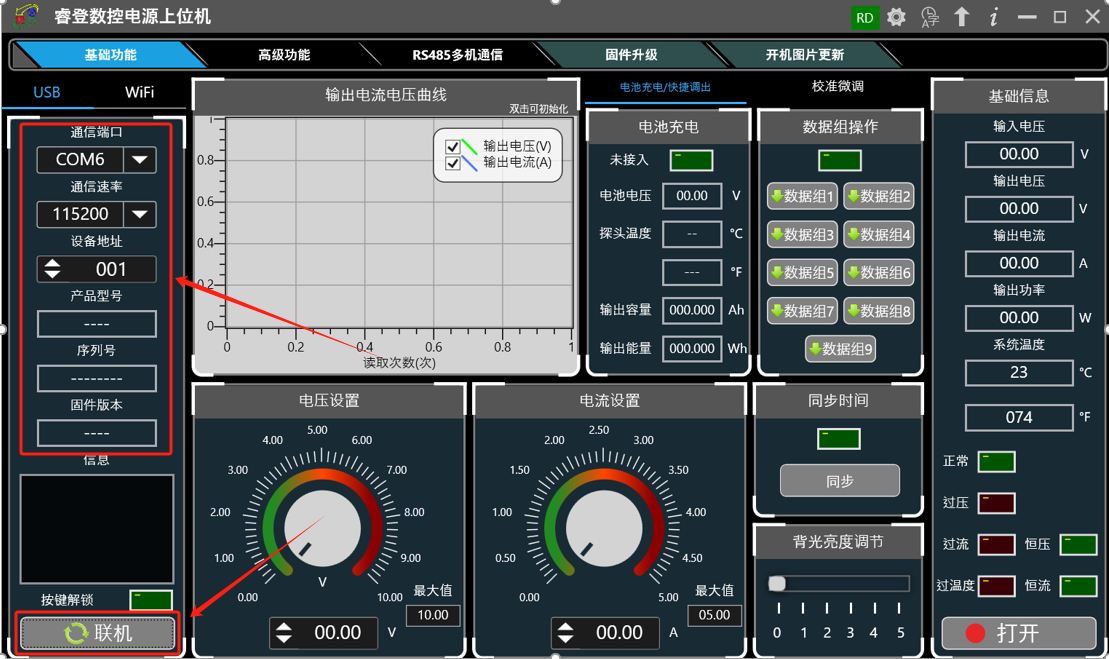Toggle the 输出电流(A) curve checkbox
This screenshot has width=1109, height=659.
point(453,163)
